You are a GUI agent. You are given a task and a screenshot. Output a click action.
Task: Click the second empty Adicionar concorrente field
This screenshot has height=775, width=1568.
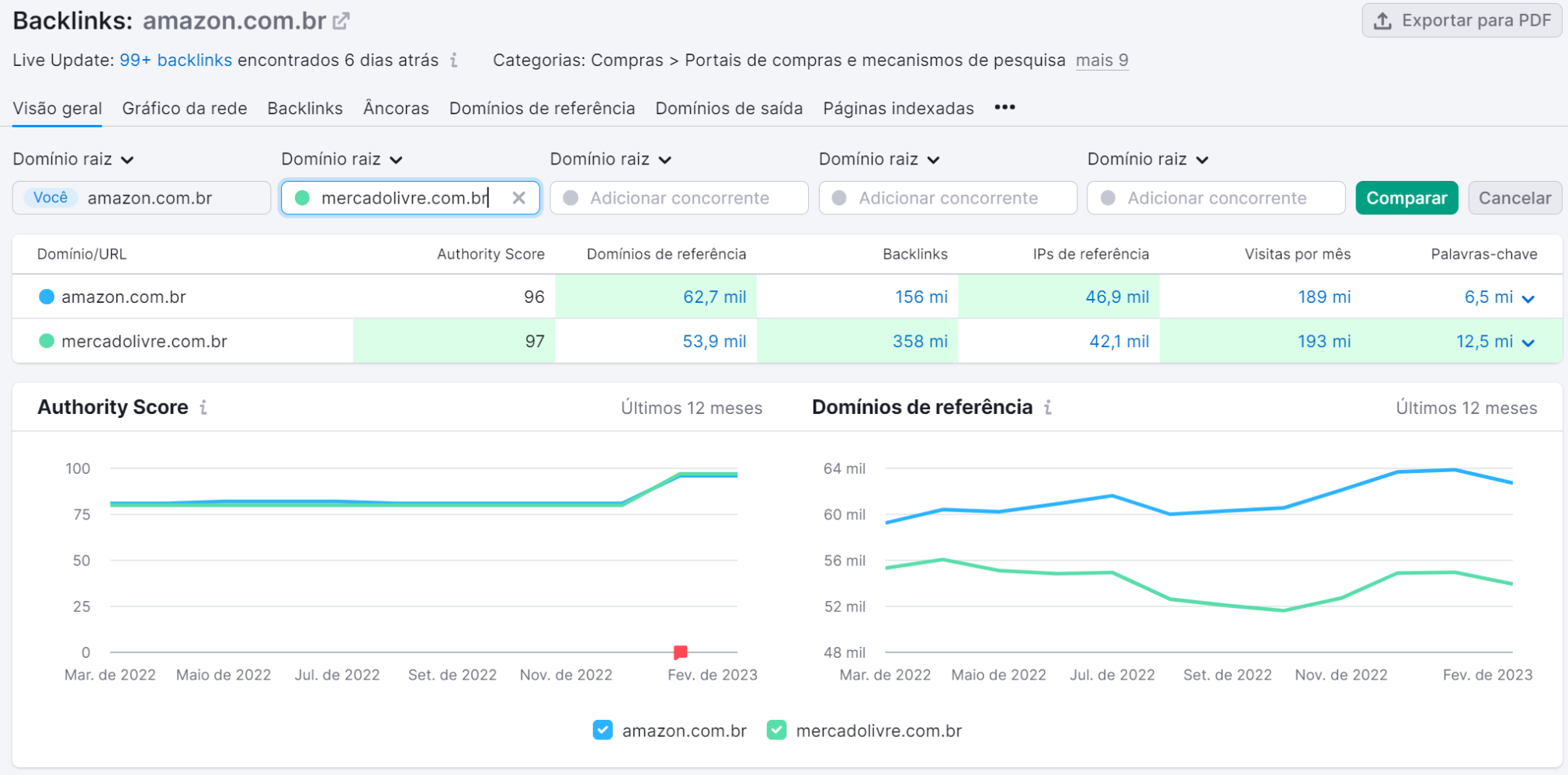(948, 198)
